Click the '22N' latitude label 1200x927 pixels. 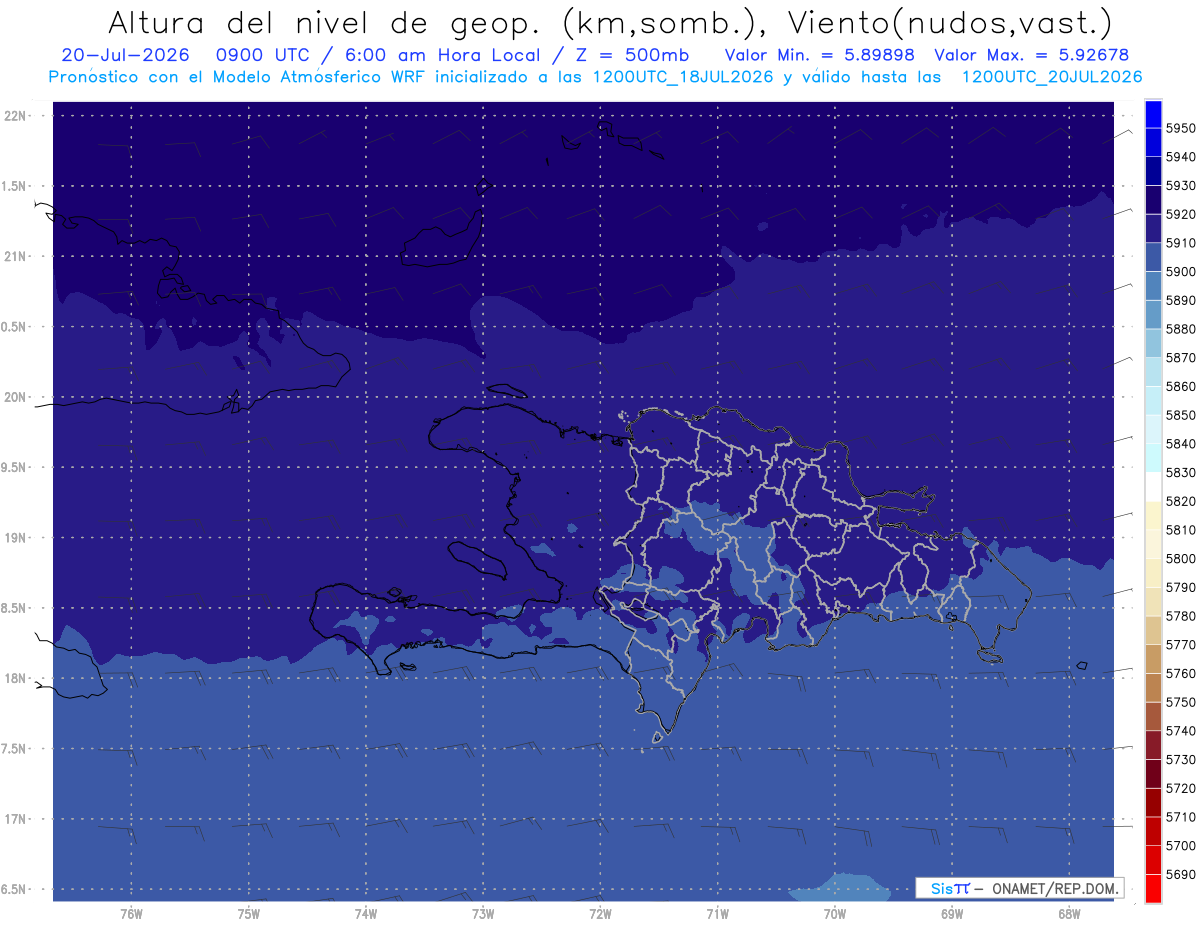pos(16,115)
